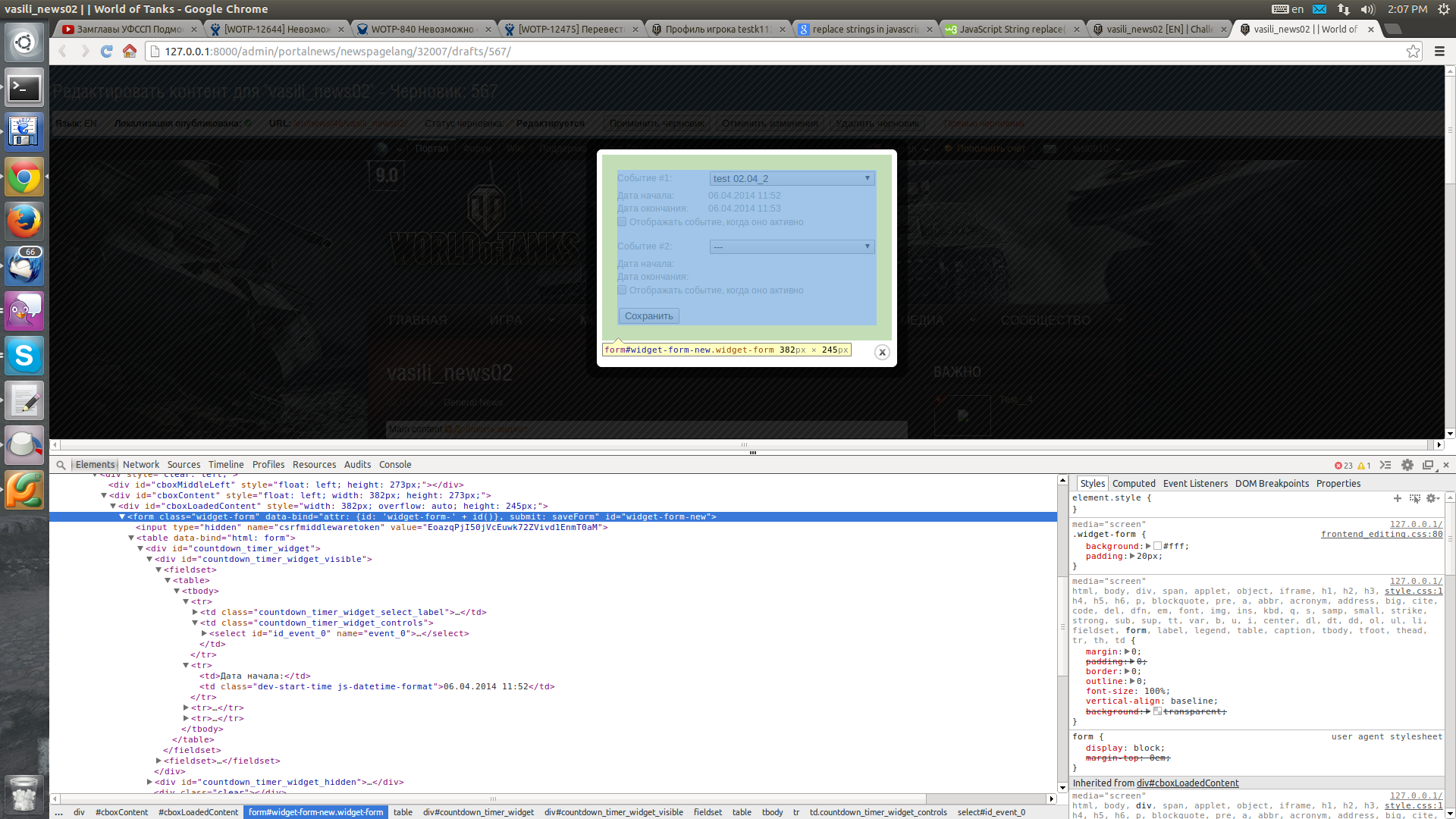Click the Chrome reload page icon
The height and width of the screenshot is (819, 1456).
pos(107,52)
